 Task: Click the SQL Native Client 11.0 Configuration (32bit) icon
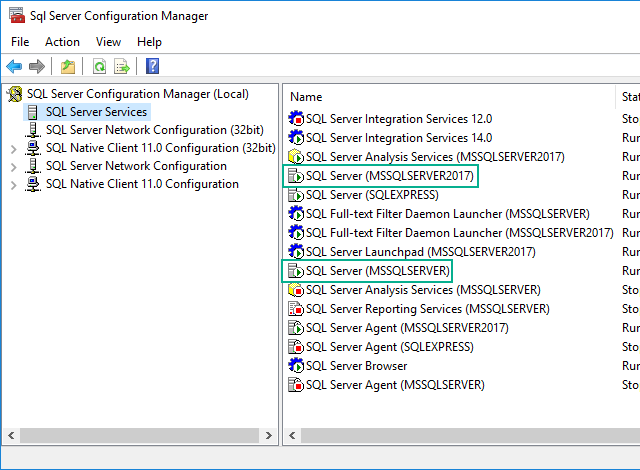pos(33,148)
